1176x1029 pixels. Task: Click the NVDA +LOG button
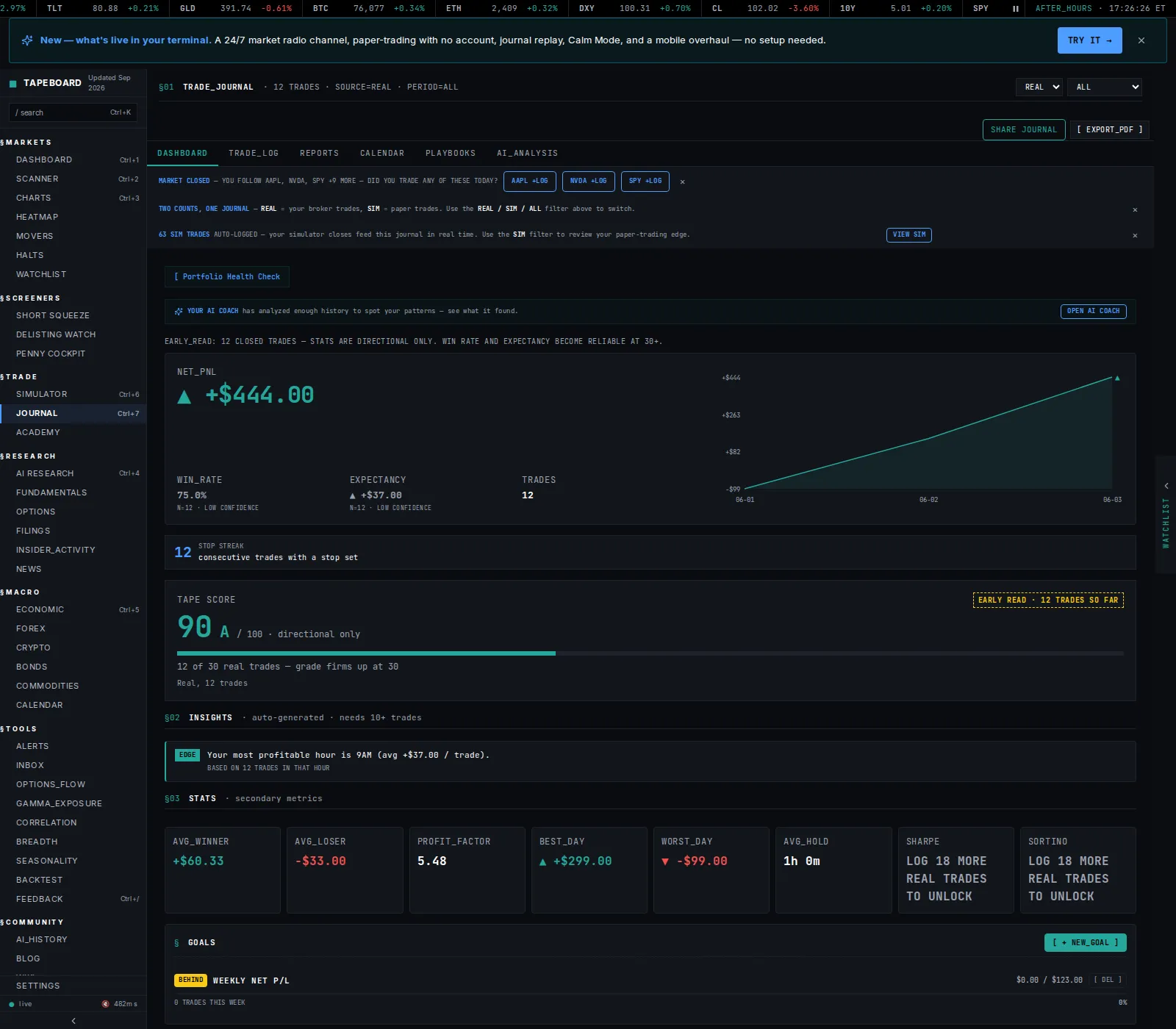(589, 181)
